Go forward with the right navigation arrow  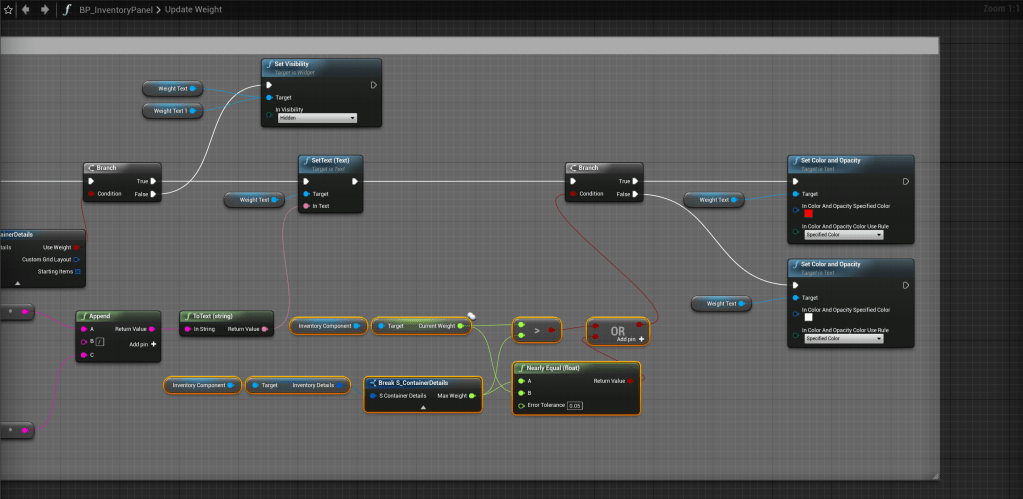click(43, 9)
